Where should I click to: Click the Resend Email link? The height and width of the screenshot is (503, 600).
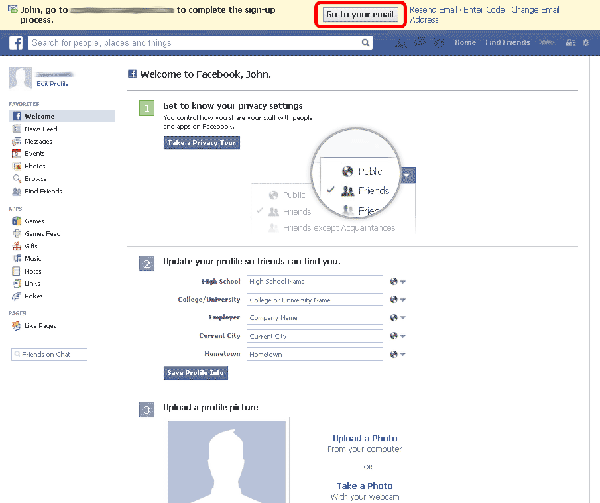point(433,10)
